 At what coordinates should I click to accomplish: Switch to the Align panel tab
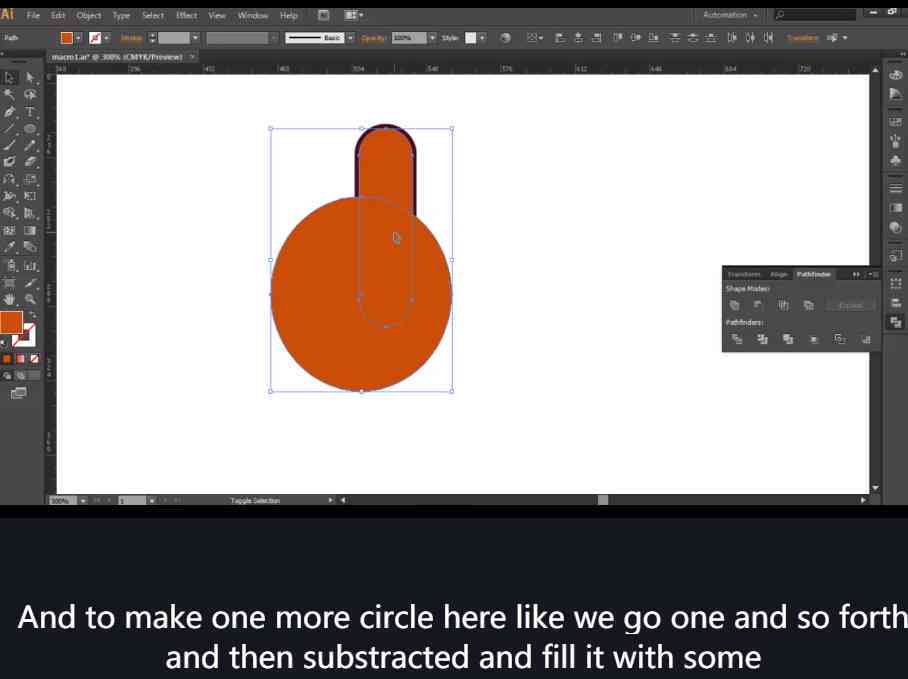(x=779, y=274)
